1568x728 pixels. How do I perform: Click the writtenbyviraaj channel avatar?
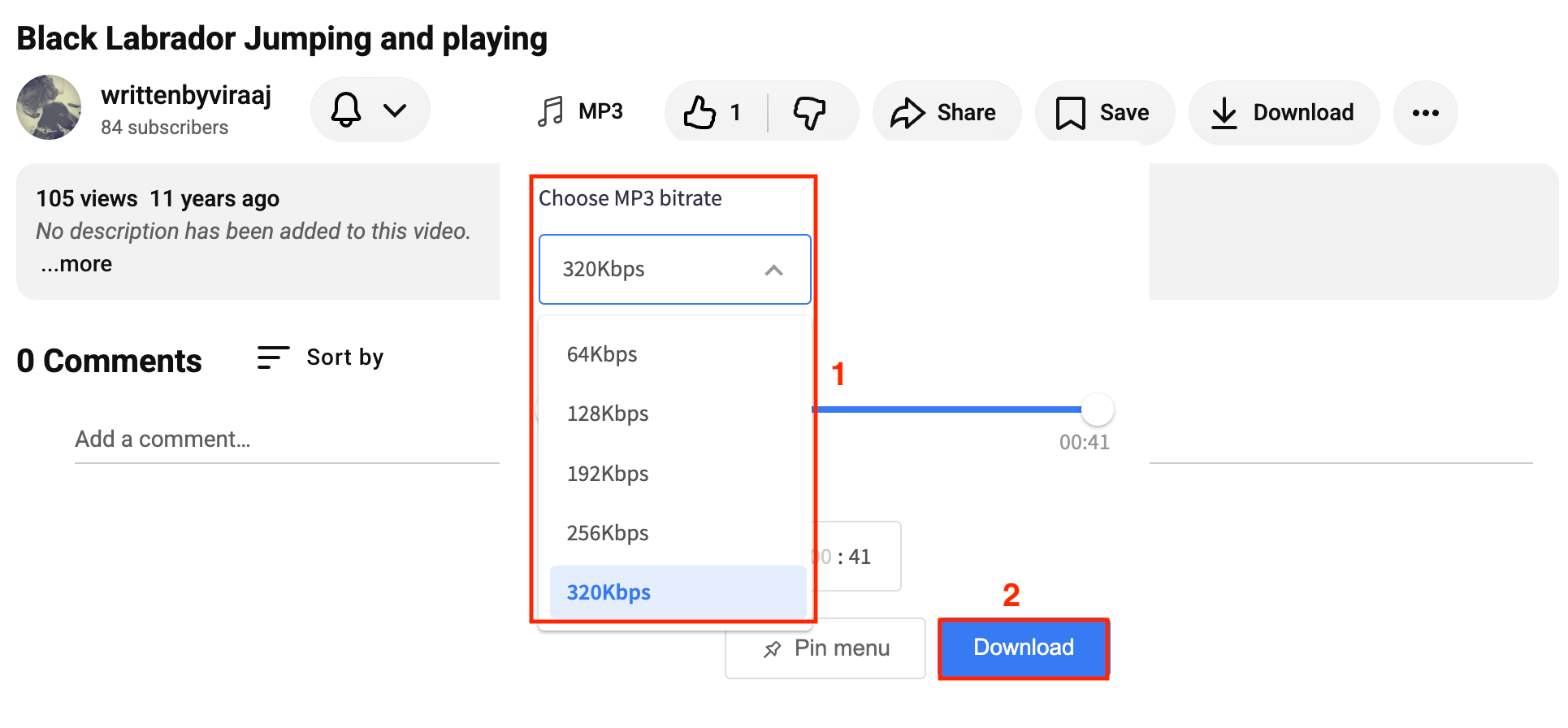tap(49, 107)
